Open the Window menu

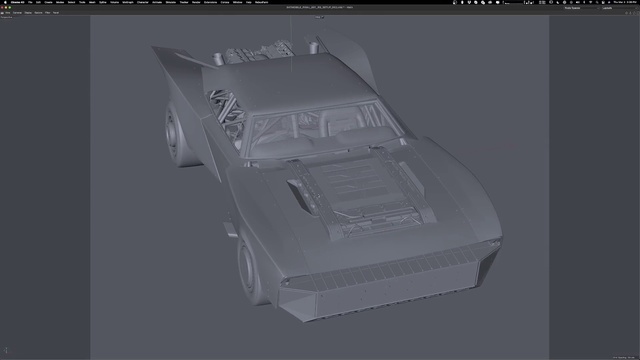point(238,2)
